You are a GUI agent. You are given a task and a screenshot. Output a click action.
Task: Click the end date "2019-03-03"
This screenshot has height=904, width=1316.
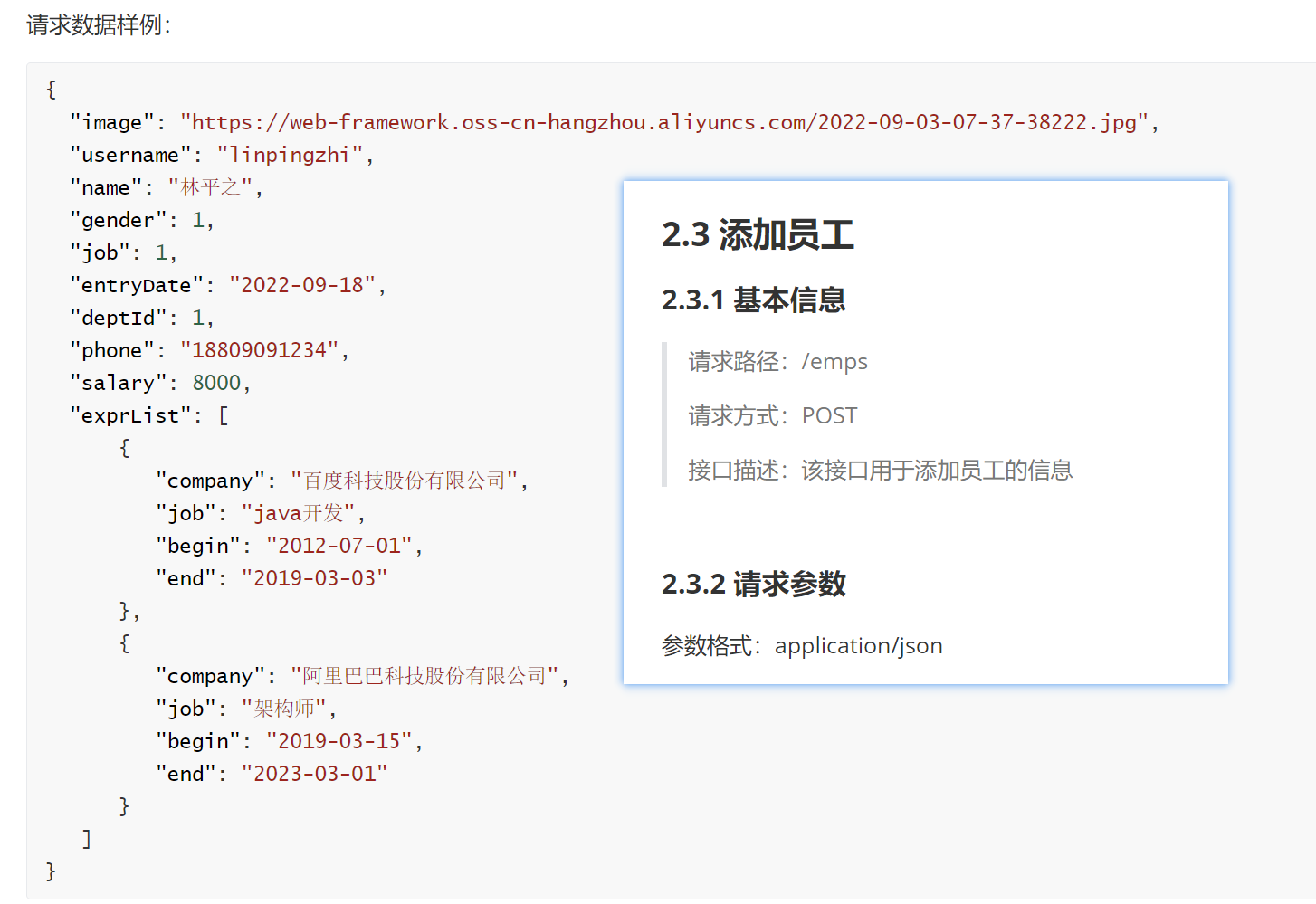[314, 578]
